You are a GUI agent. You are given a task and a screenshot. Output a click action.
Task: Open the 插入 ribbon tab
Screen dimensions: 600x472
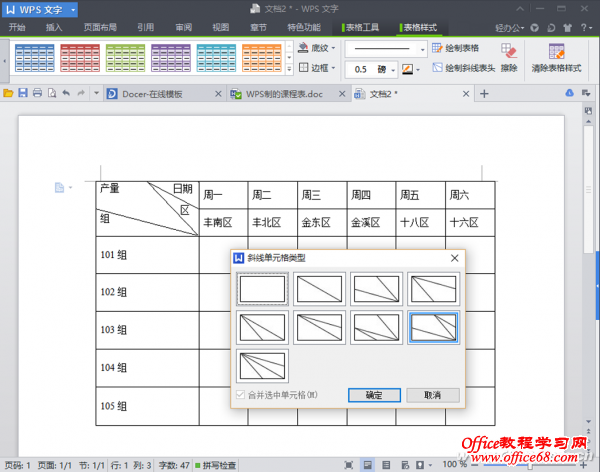(54, 28)
